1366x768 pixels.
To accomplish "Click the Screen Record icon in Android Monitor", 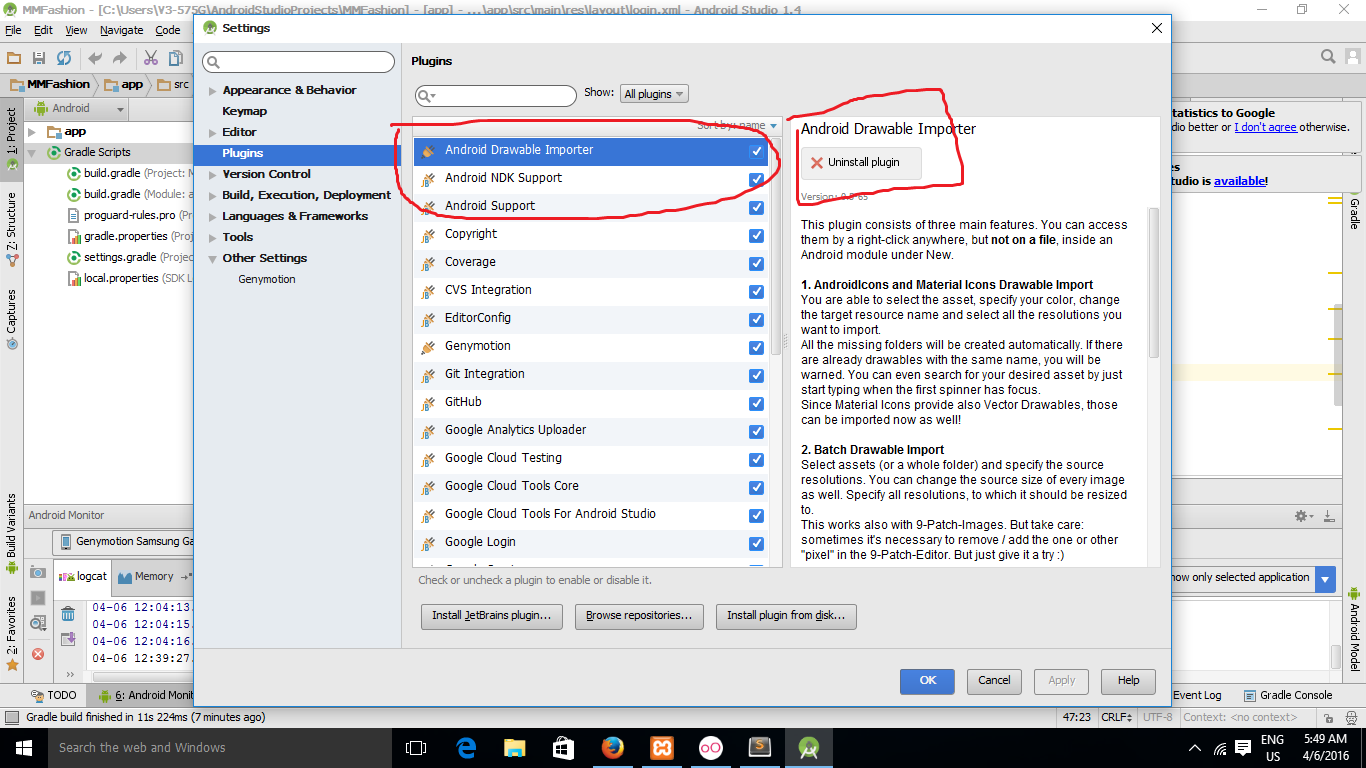I will (x=38, y=598).
